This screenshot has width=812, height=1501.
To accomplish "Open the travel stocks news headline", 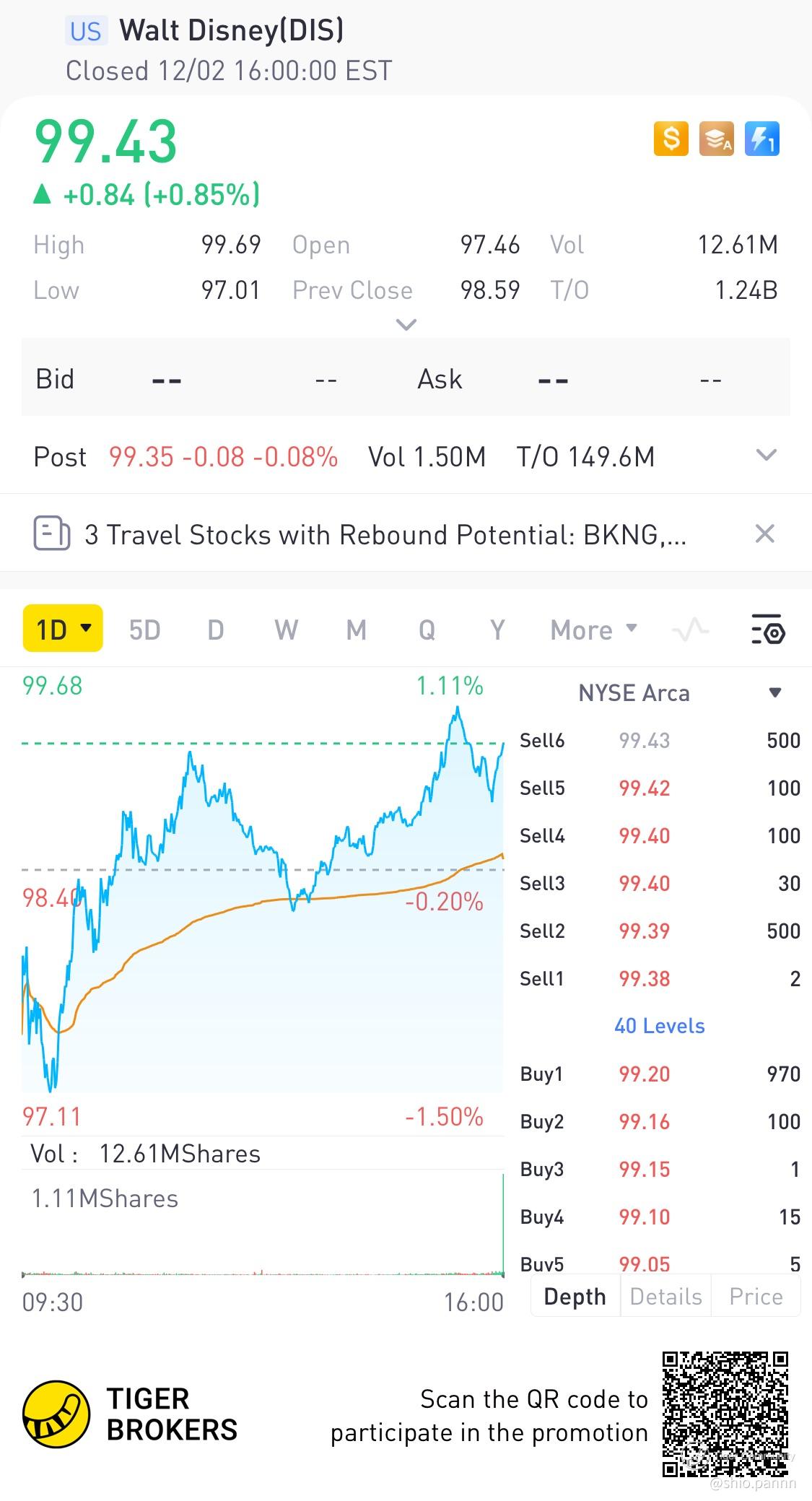I will pyautogui.click(x=385, y=535).
